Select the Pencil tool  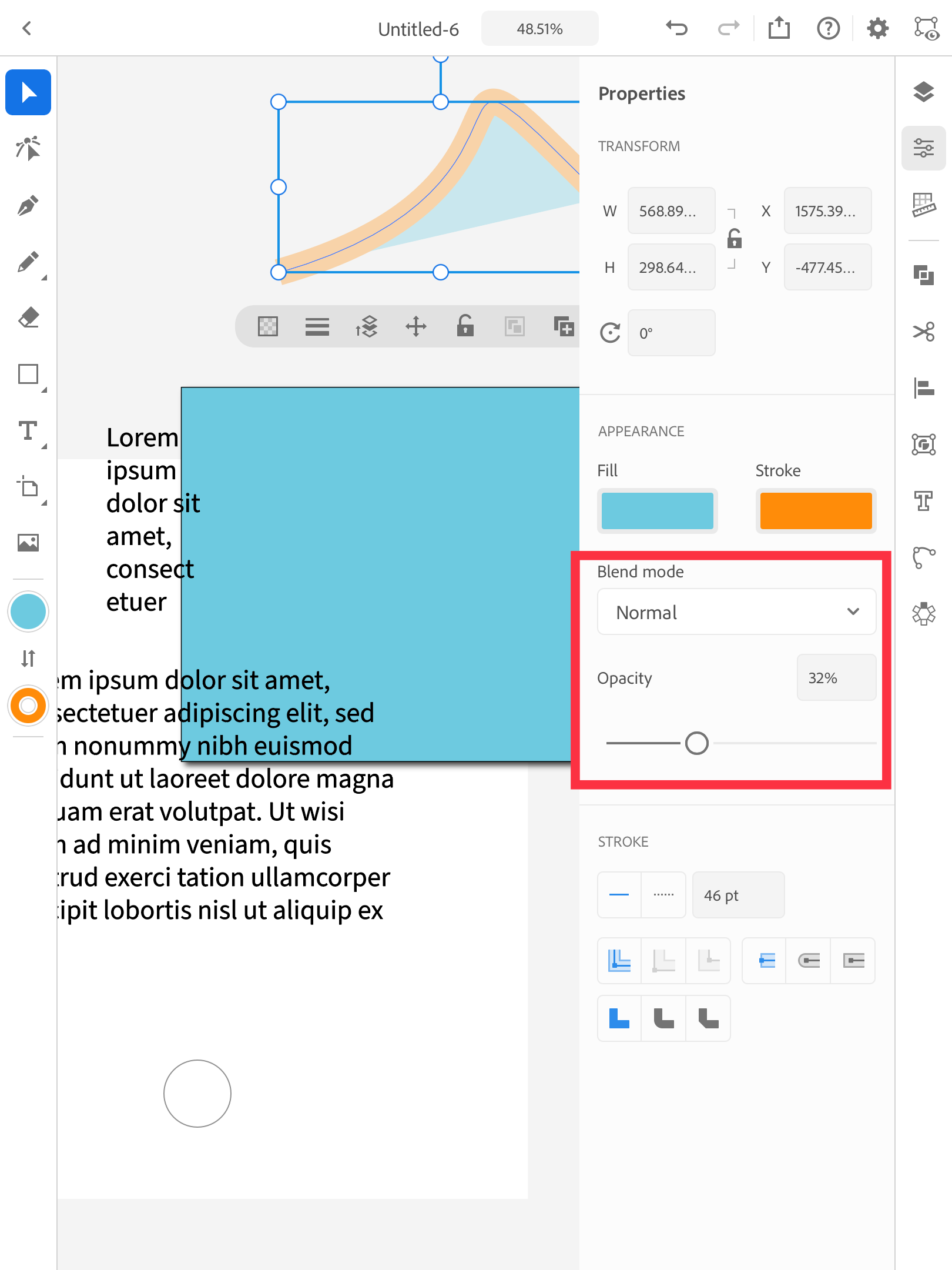point(28,260)
